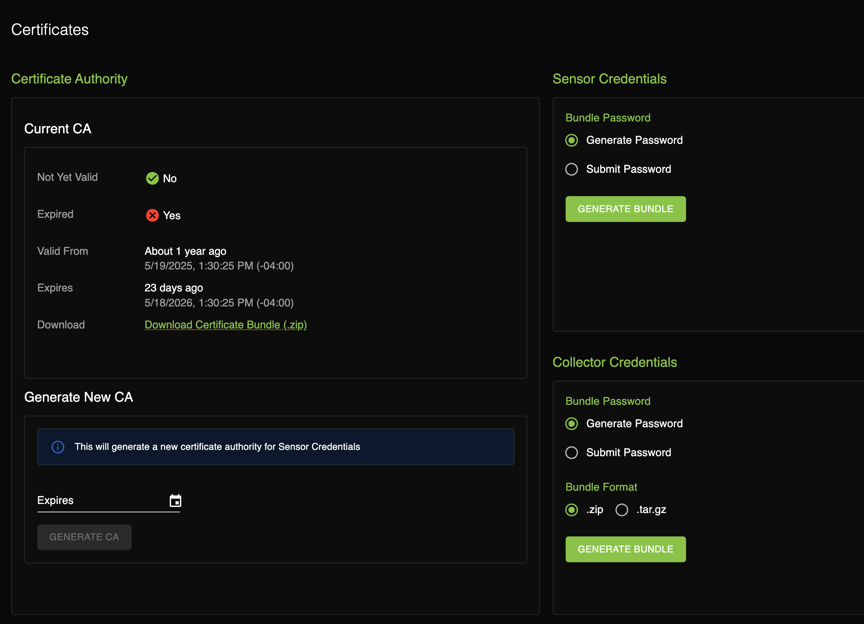Click the 'About 1 year ago' text
The image size is (864, 624).
point(185,251)
